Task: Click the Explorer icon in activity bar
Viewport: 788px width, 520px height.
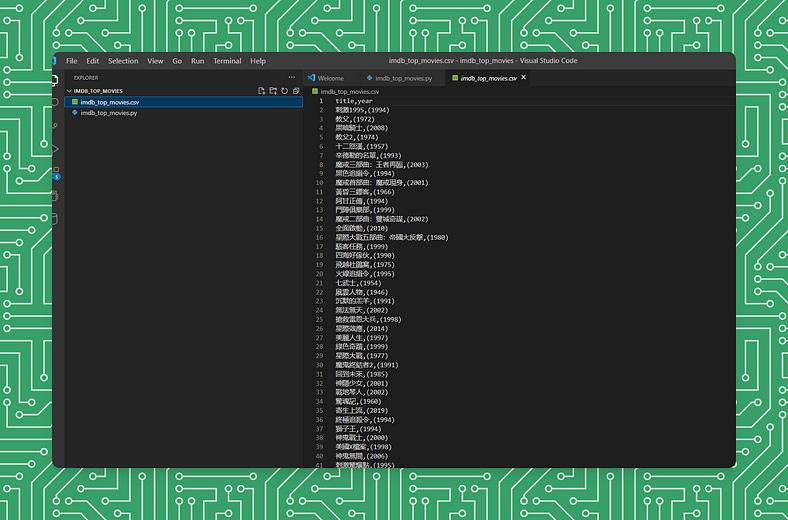Action: click(55, 80)
